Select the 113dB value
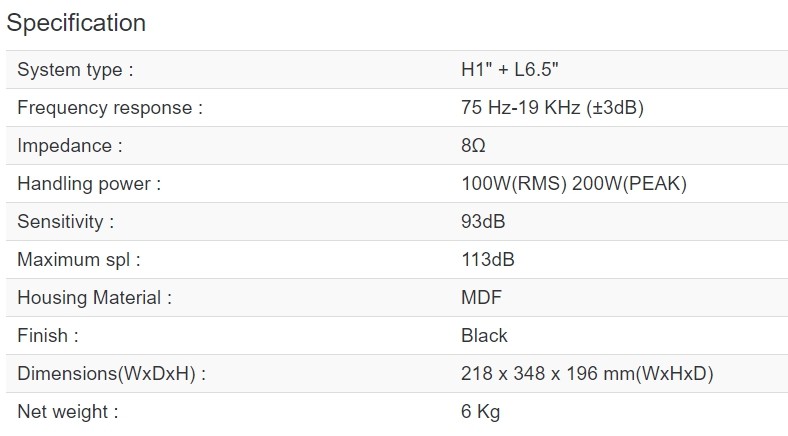Image resolution: width=788 pixels, height=436 pixels. coord(488,260)
